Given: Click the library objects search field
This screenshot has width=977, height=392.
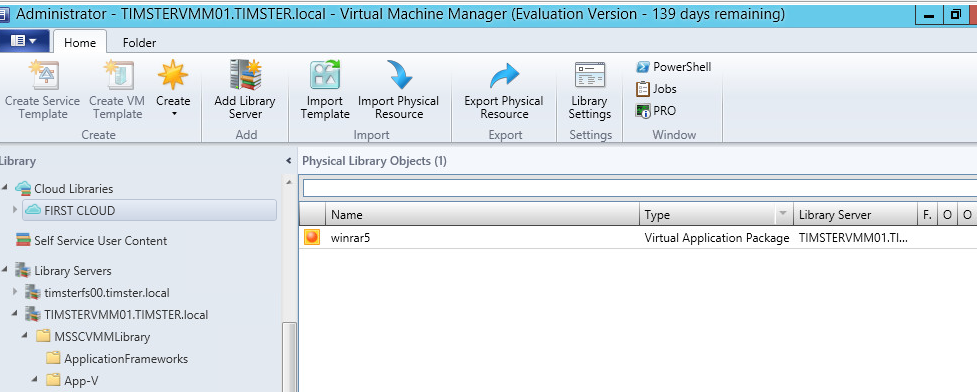Looking at the screenshot, I should point(639,188).
